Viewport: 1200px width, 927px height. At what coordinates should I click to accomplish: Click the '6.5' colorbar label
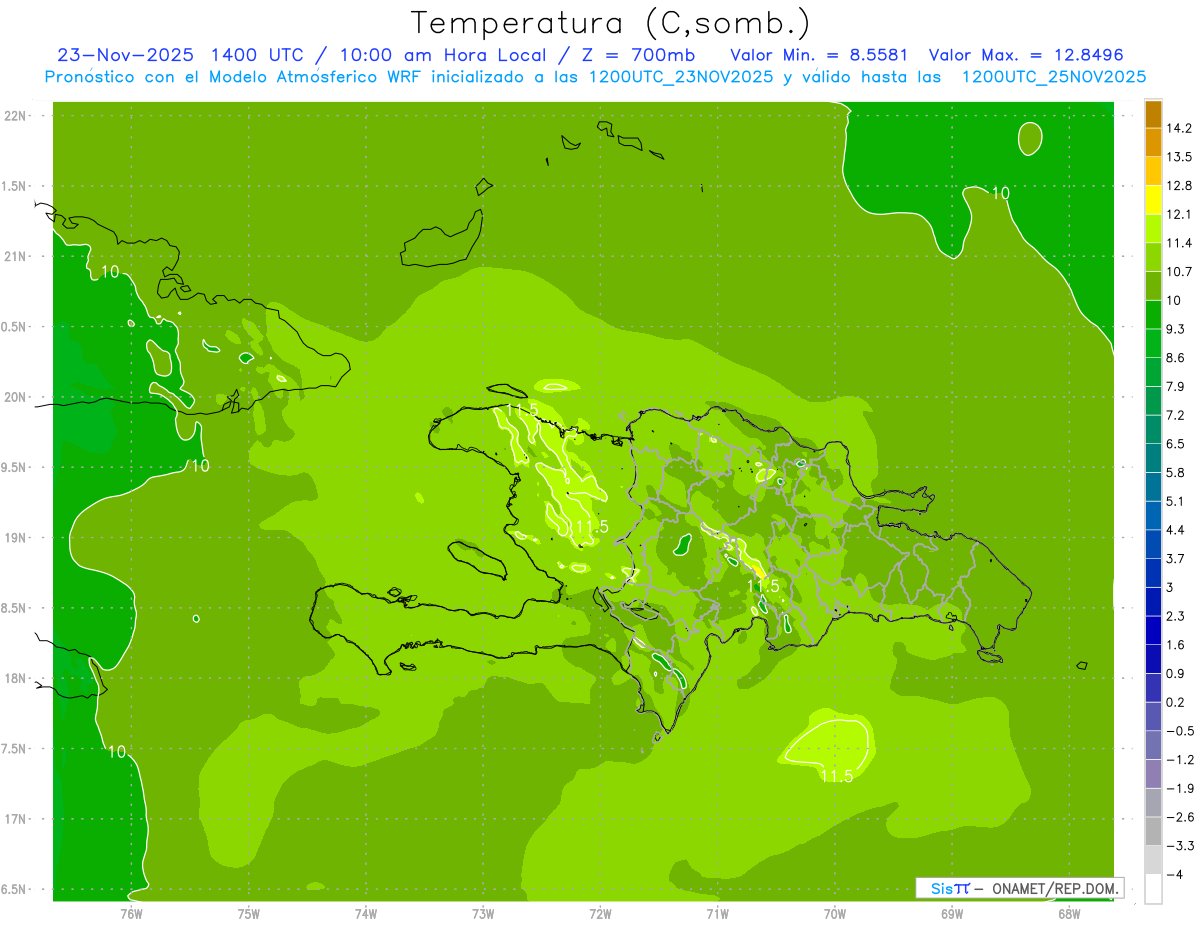click(1176, 444)
